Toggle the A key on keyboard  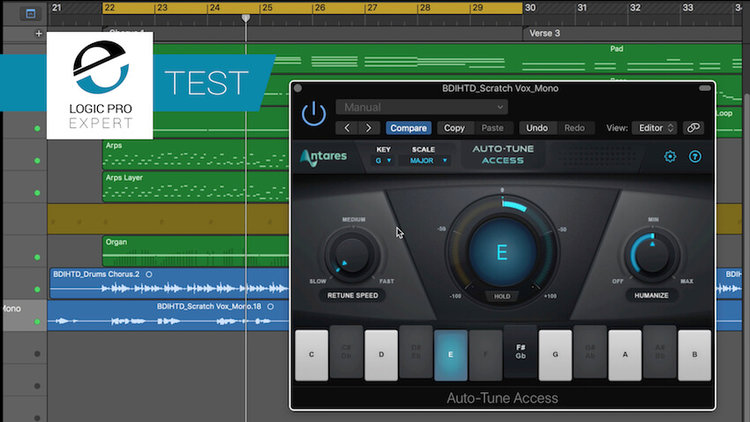pyautogui.click(x=625, y=355)
